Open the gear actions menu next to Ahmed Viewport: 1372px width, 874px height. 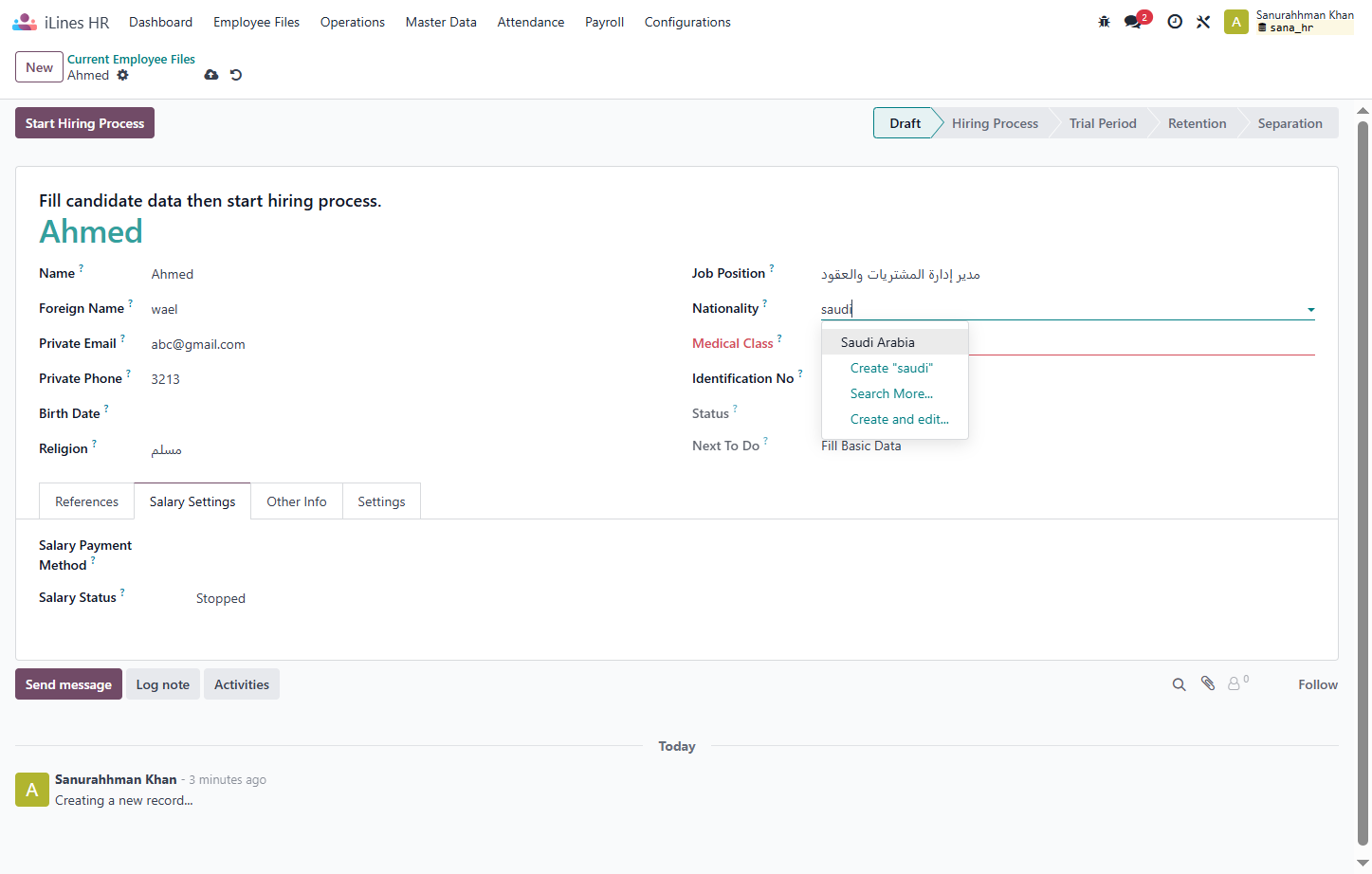coord(122,75)
